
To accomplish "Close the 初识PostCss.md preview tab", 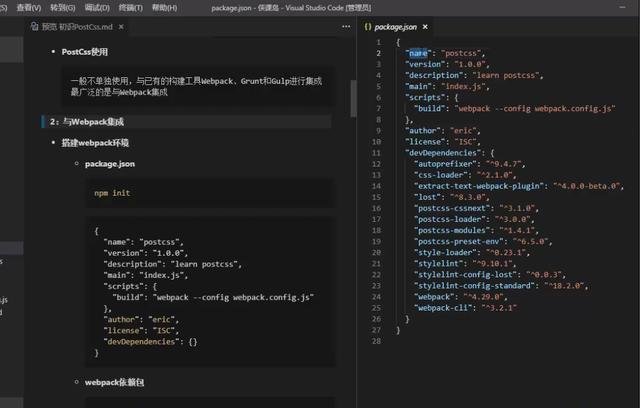I will pos(121,27).
